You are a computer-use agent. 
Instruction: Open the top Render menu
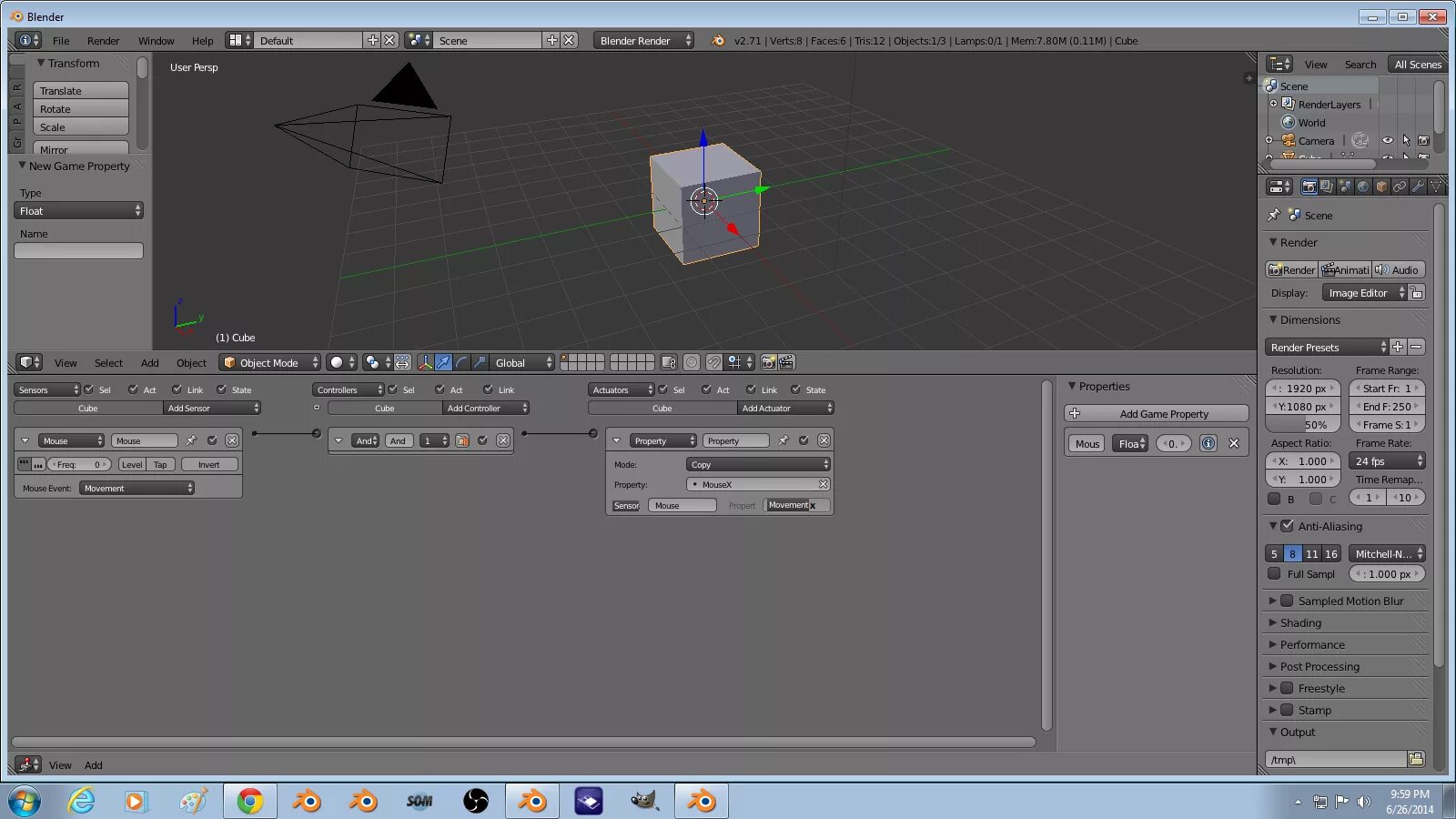(x=103, y=41)
